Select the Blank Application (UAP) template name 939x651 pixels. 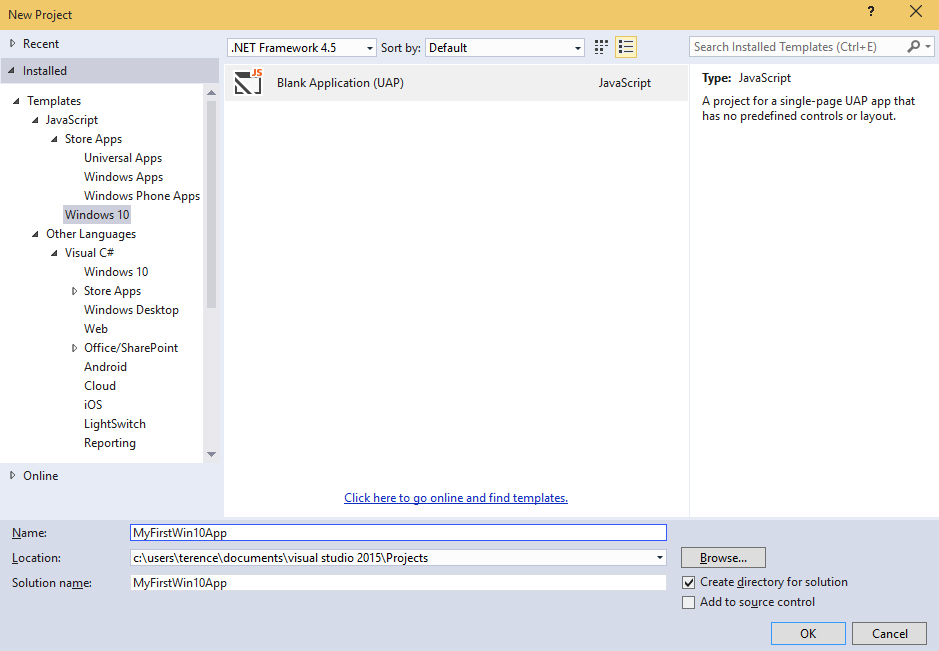[340, 83]
